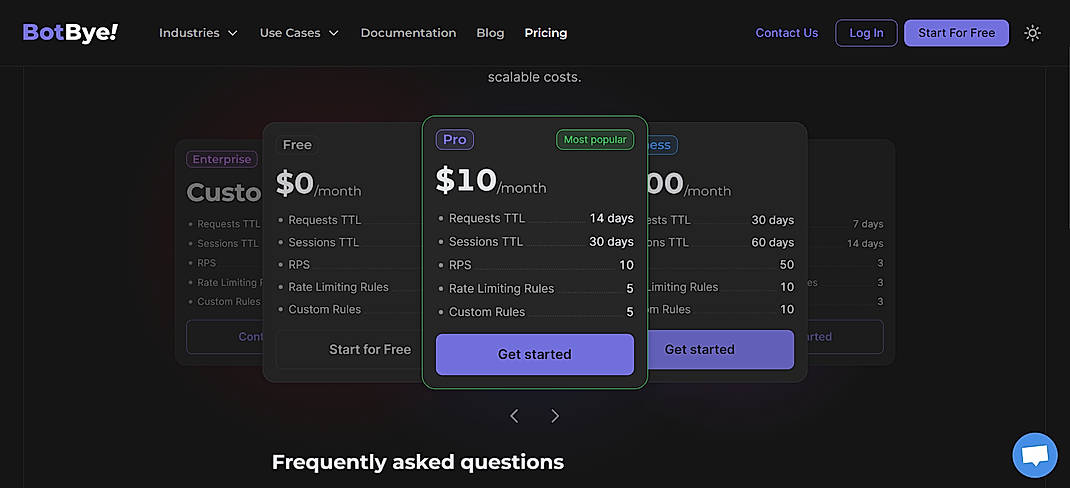
Task: Expand the Use Cases dropdown menu
Action: (x=299, y=33)
